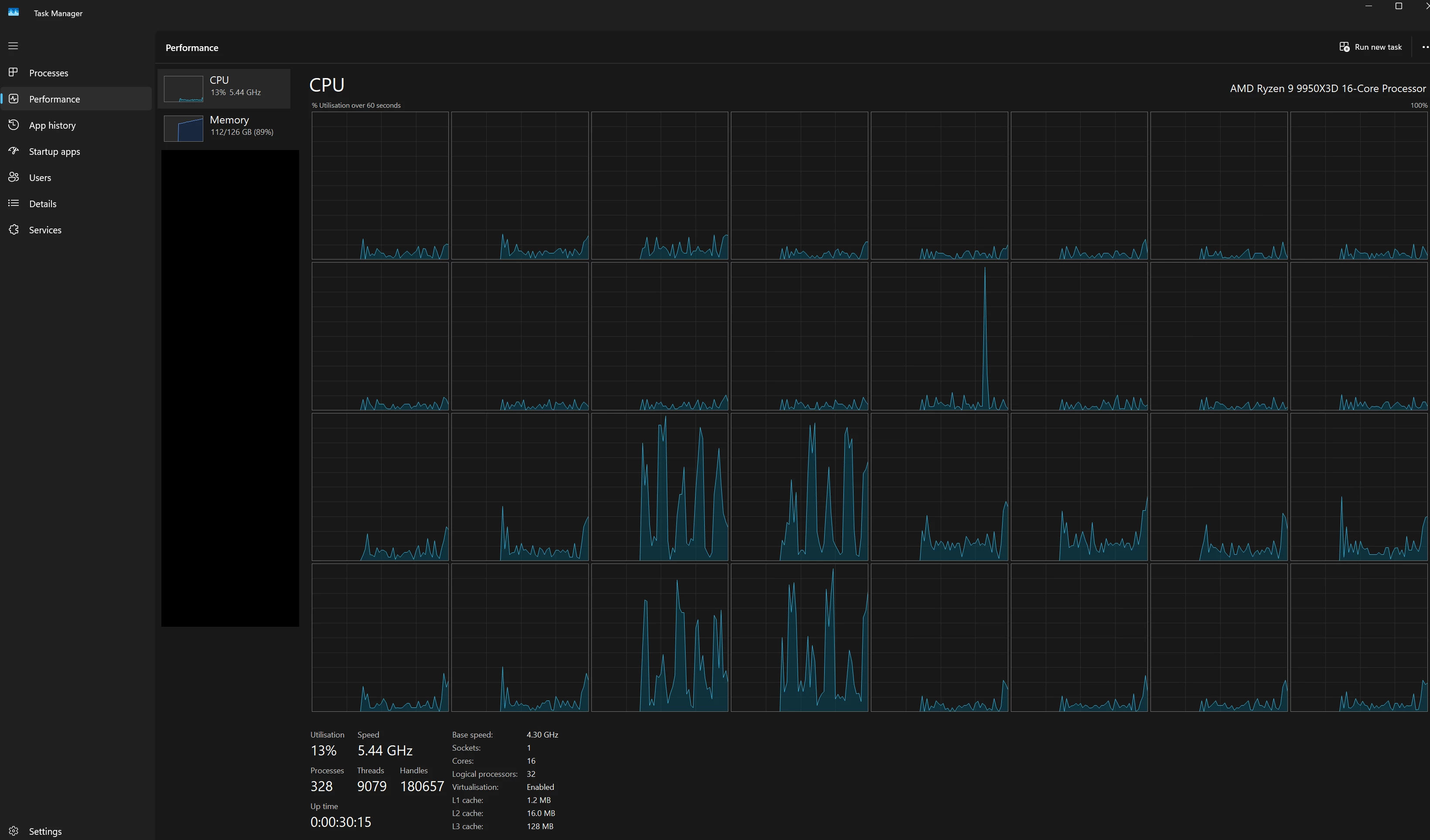
Task: Open the three-dot more options menu
Action: coord(1424,47)
